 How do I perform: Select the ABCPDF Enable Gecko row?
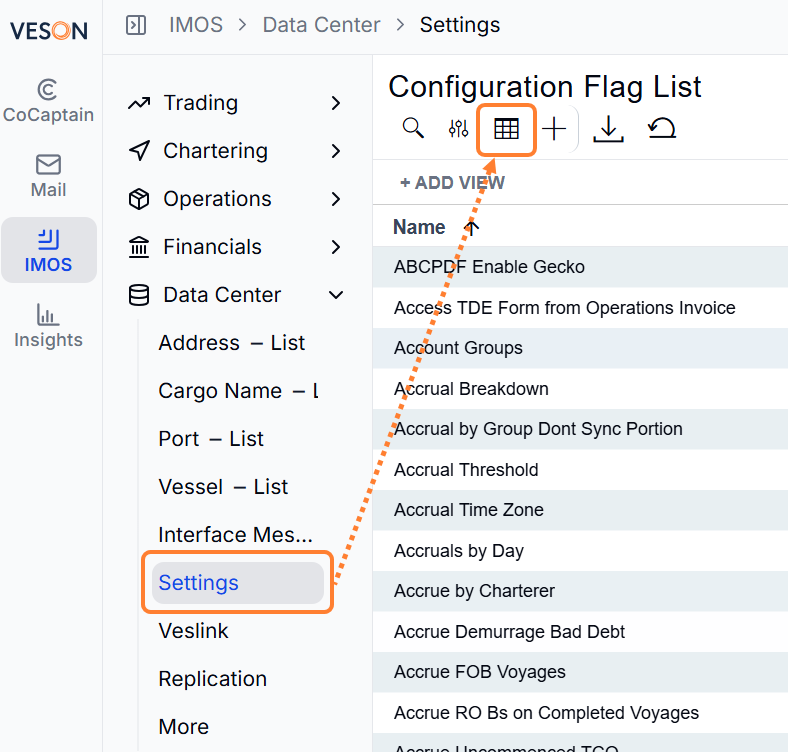pos(580,267)
